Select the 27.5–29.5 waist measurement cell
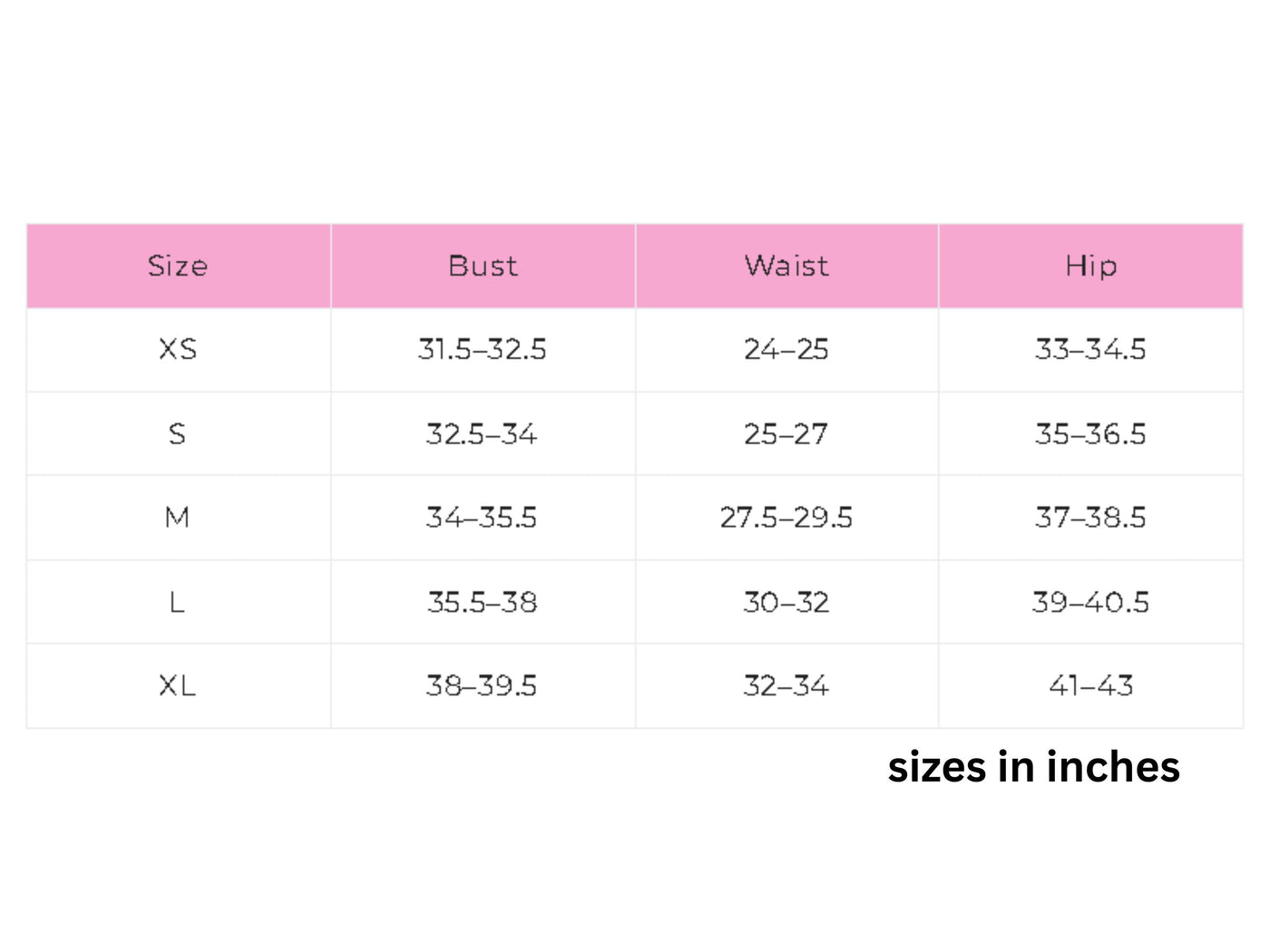Image resolution: width=1270 pixels, height=952 pixels. pyautogui.click(x=786, y=518)
